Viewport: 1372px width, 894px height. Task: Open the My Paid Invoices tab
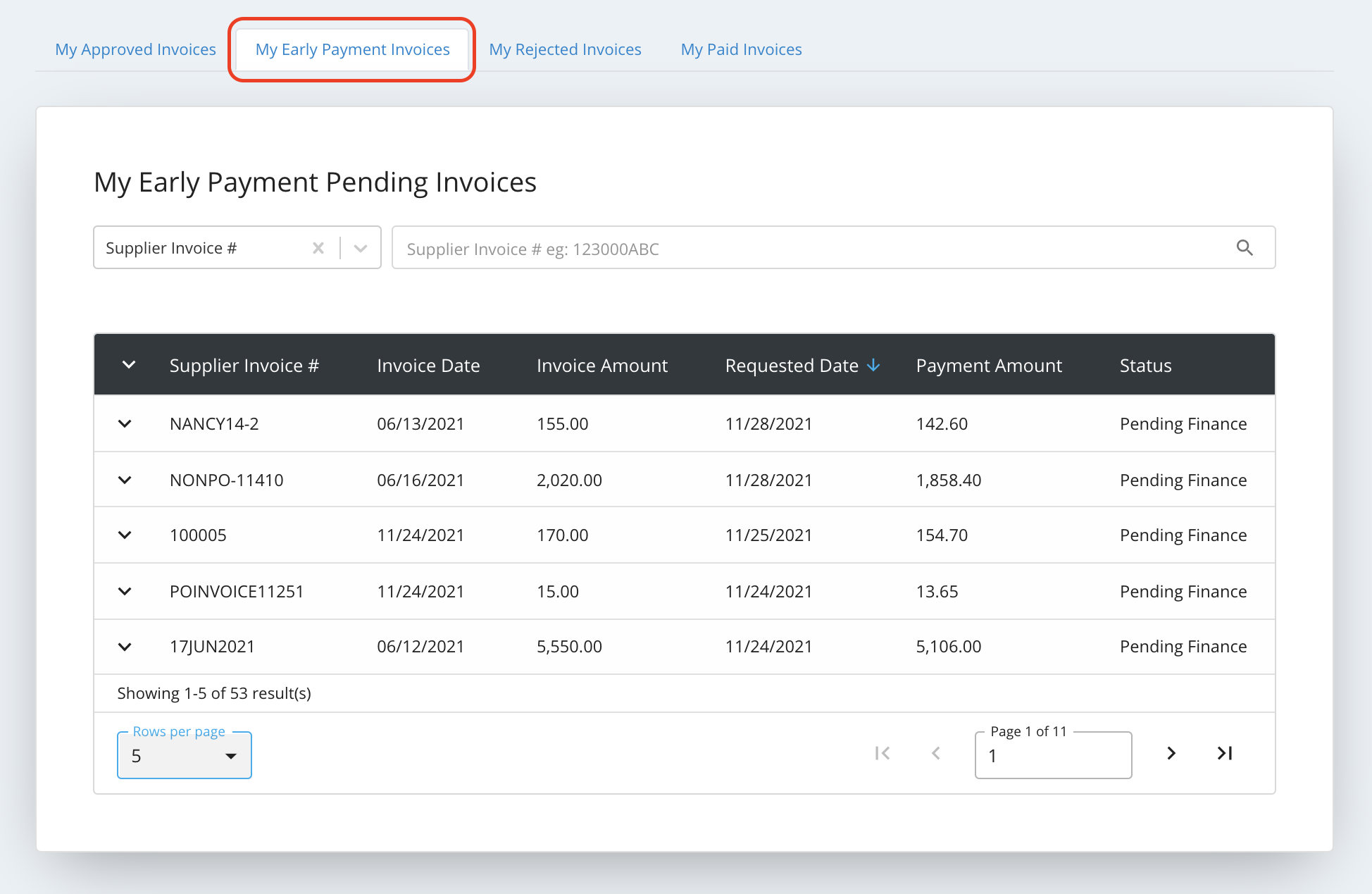pyautogui.click(x=741, y=49)
